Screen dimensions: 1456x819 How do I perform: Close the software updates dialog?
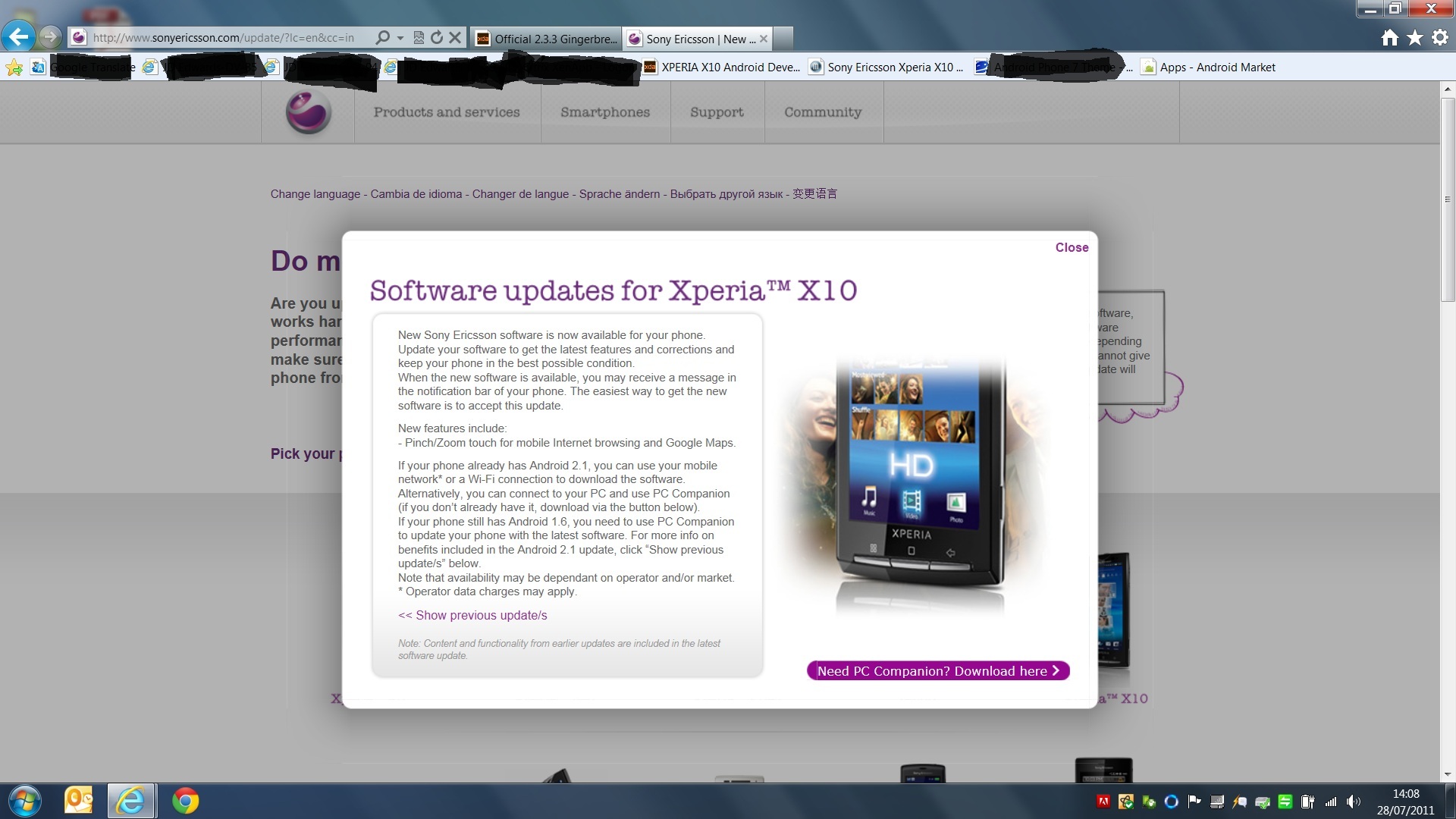(1072, 247)
